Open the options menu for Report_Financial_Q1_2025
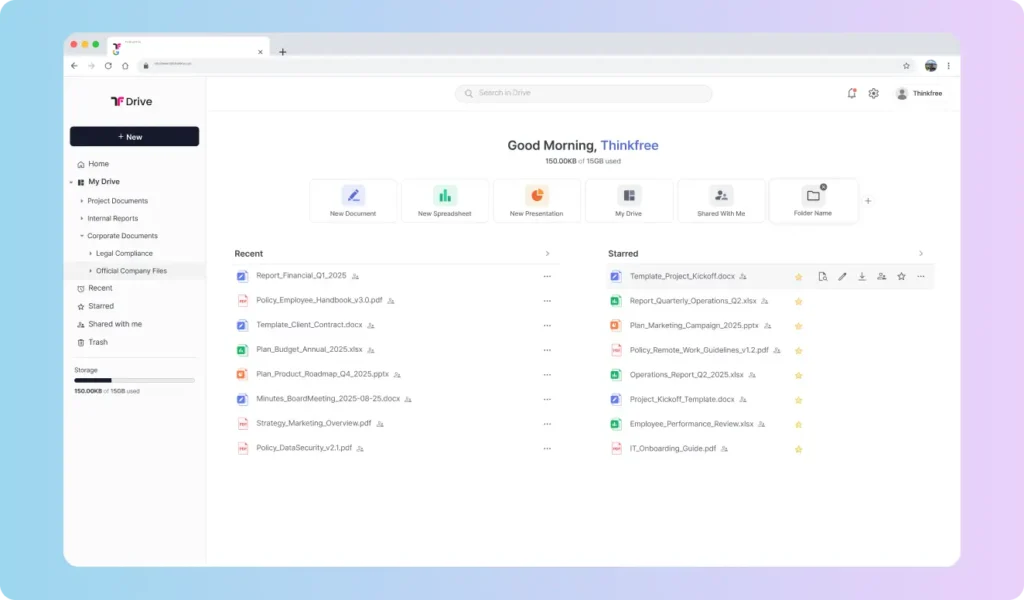The image size is (1024, 600). (x=547, y=276)
